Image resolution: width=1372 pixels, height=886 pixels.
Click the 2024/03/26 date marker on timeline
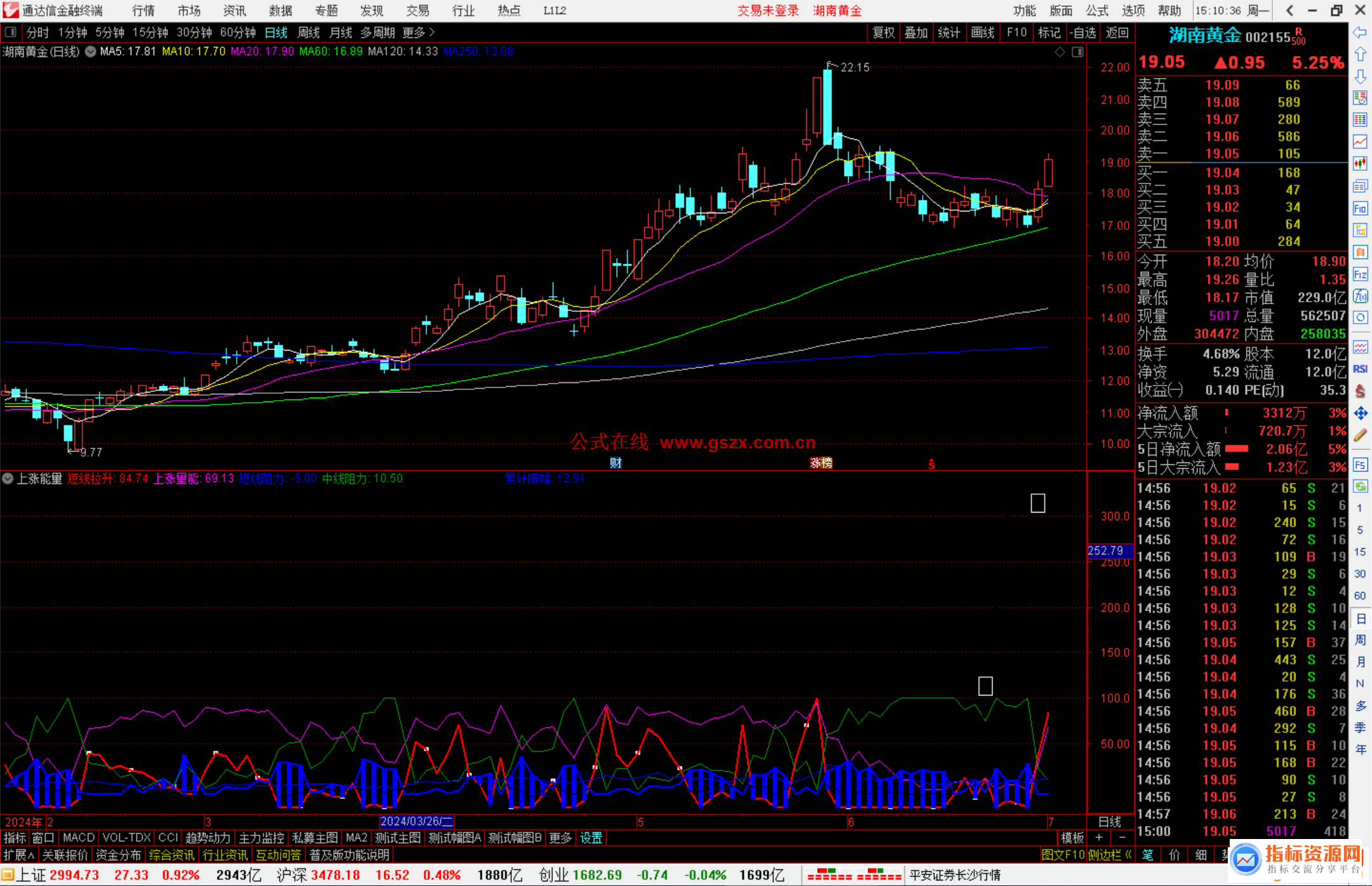pyautogui.click(x=417, y=822)
